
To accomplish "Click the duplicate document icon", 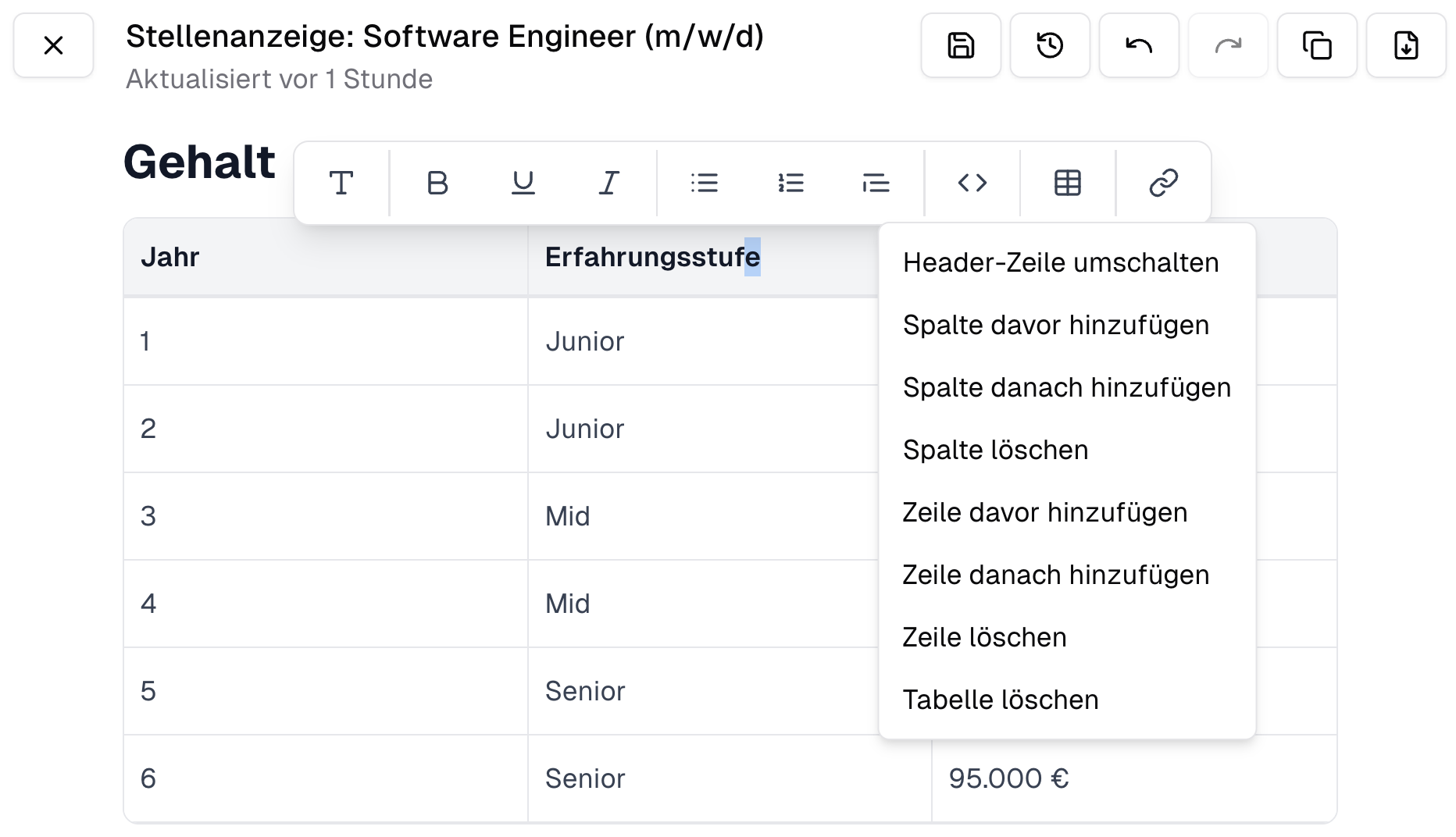I will point(1317,45).
